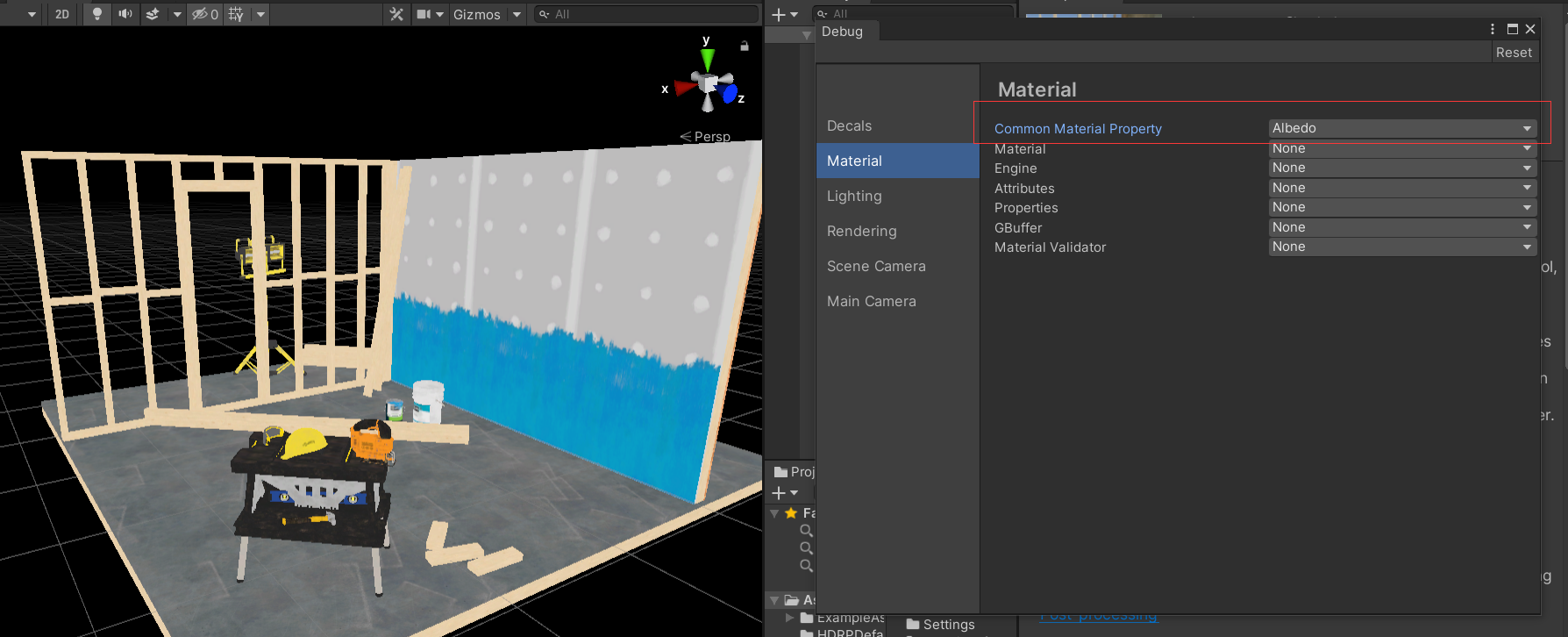This screenshot has height=637, width=1568.
Task: Click the Hierarchy create plus button
Action: (x=779, y=14)
